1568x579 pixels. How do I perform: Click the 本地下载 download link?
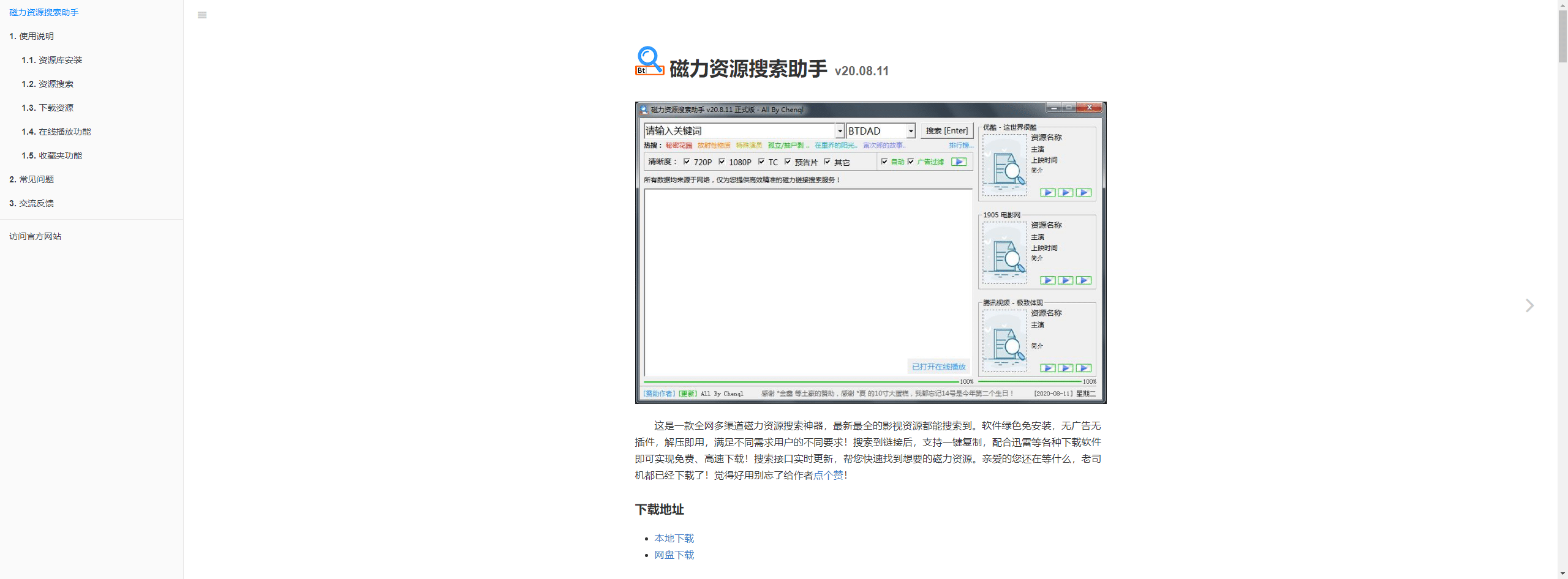(674, 538)
